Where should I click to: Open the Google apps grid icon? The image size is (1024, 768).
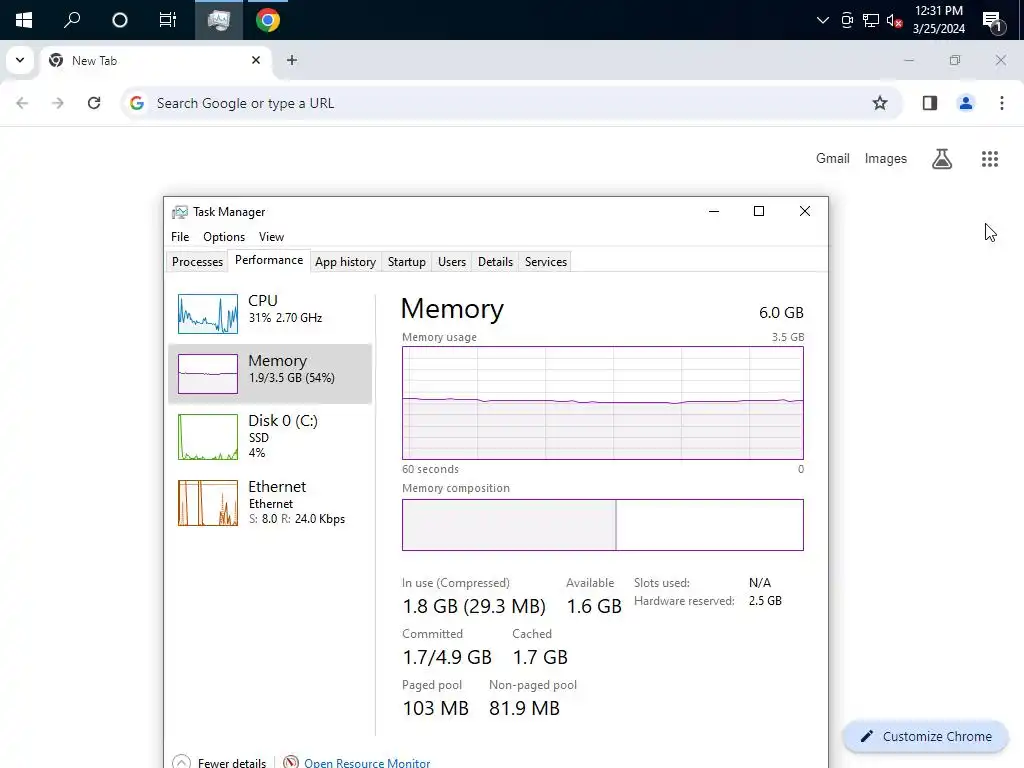tap(990, 159)
